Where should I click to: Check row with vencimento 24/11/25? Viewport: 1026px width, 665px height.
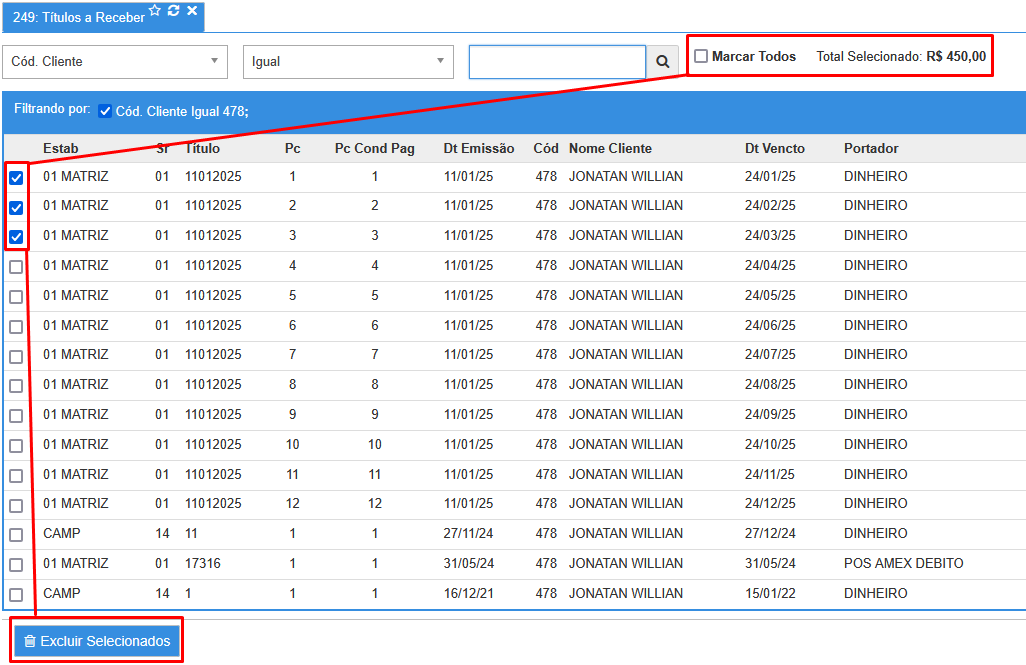tap(16, 476)
